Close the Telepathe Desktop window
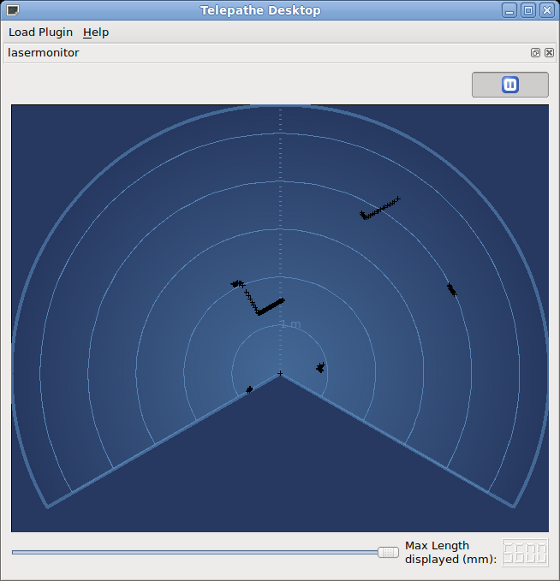This screenshot has width=560, height=581. click(x=547, y=10)
